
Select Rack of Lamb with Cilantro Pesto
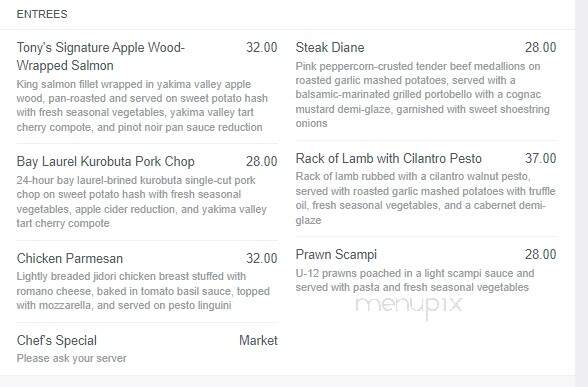388,159
